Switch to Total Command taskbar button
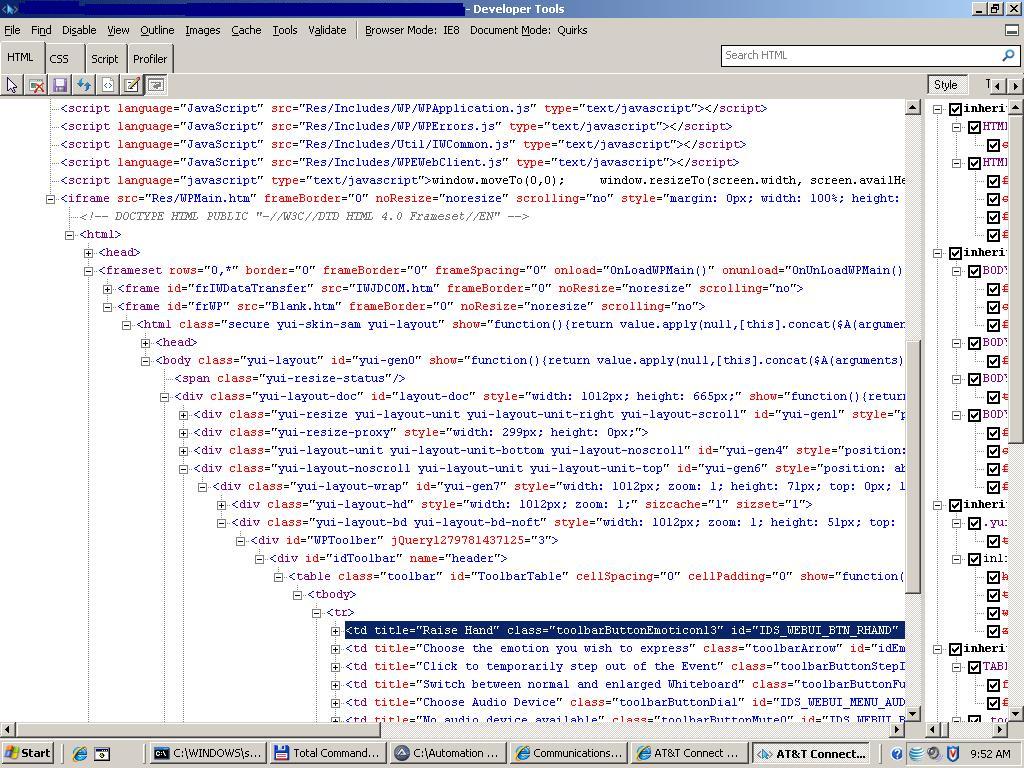1024x768 pixels. pos(328,753)
